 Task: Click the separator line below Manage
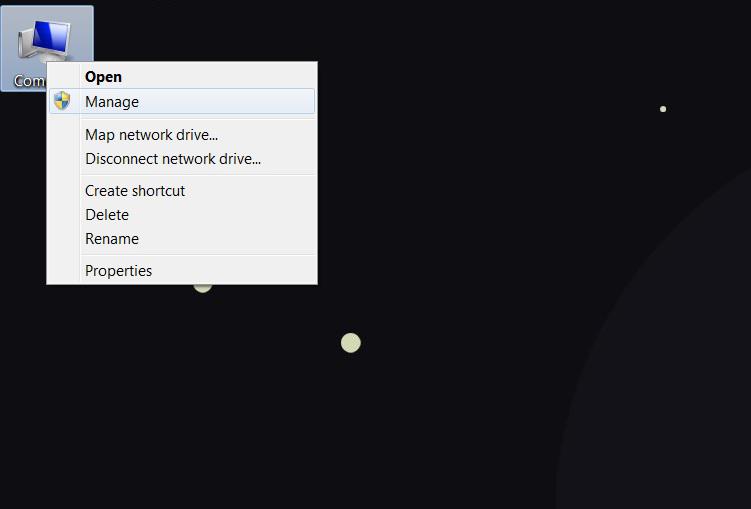pyautogui.click(x=197, y=118)
